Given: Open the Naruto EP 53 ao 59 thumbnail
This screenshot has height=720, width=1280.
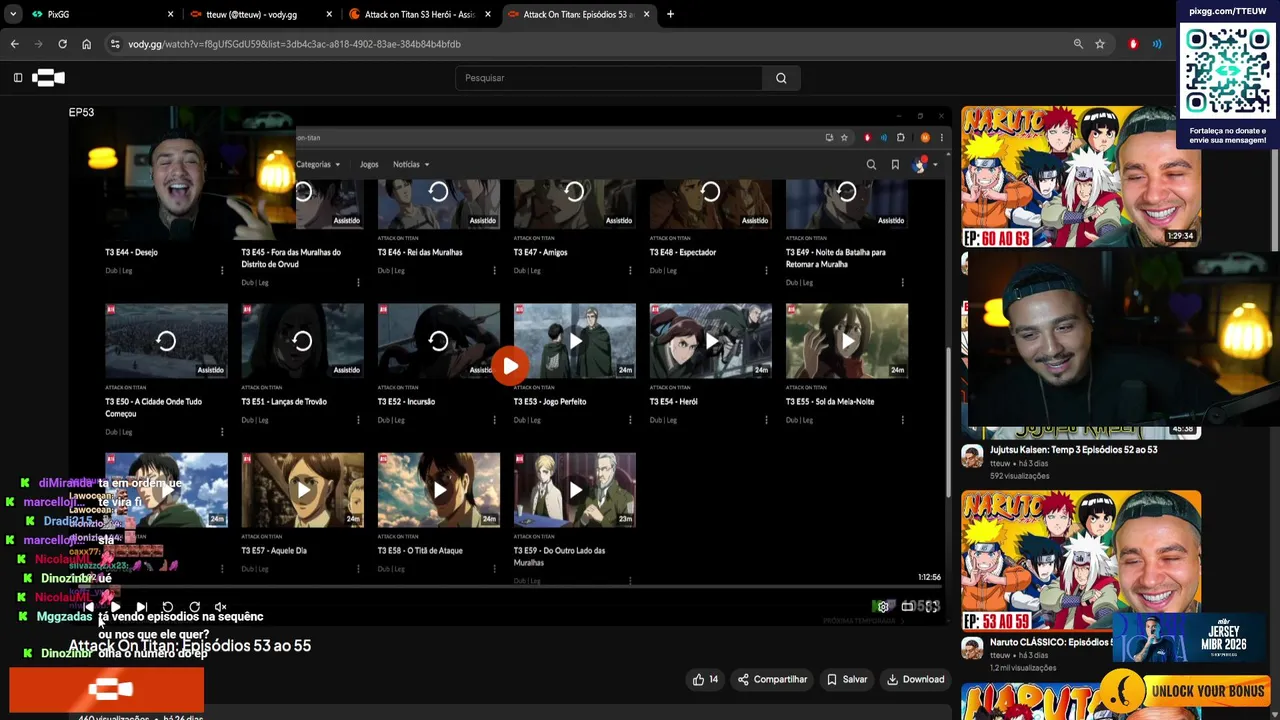Looking at the screenshot, I should coord(1081,560).
